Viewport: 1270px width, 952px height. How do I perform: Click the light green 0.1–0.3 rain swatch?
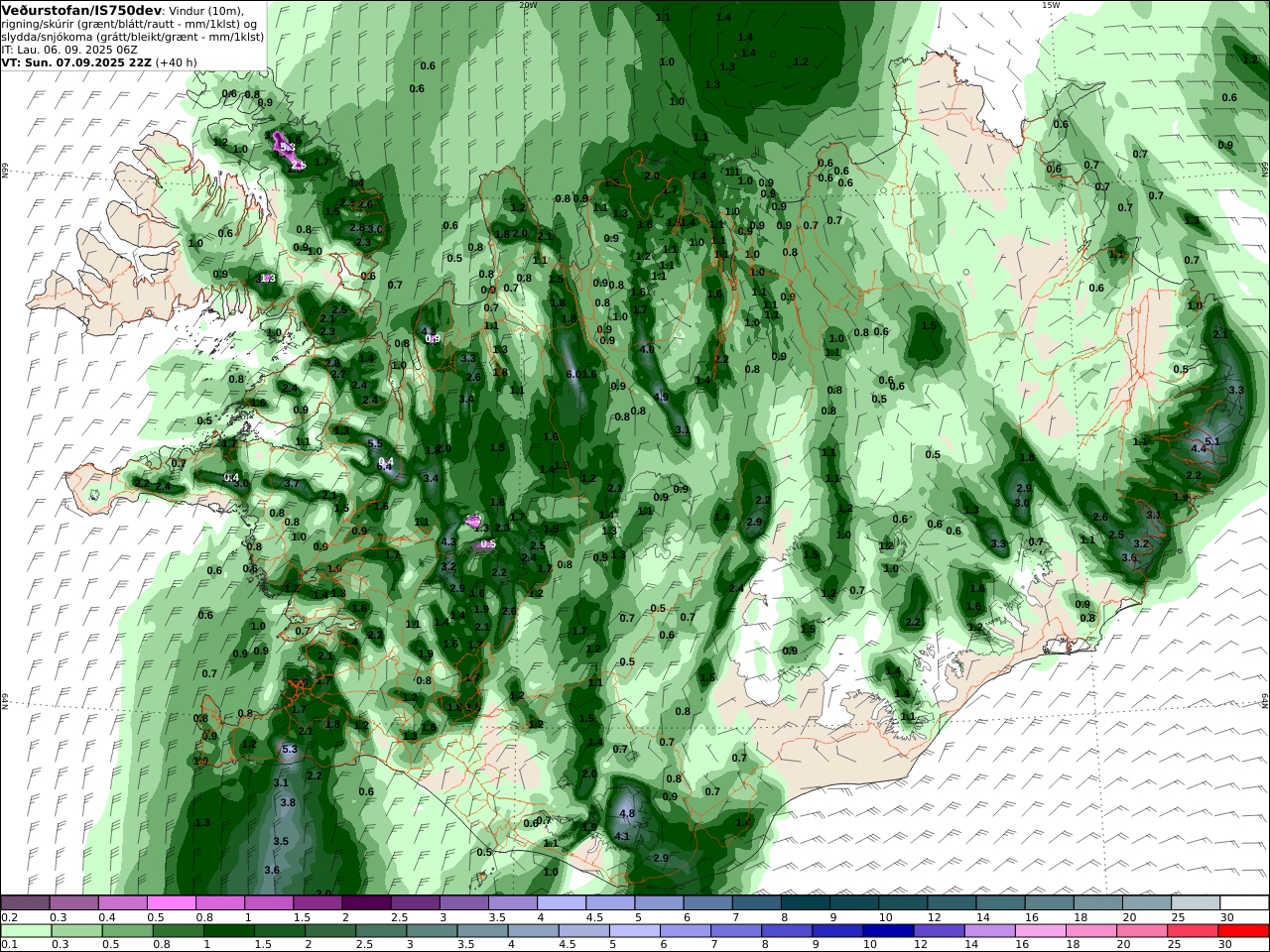pos(27,931)
